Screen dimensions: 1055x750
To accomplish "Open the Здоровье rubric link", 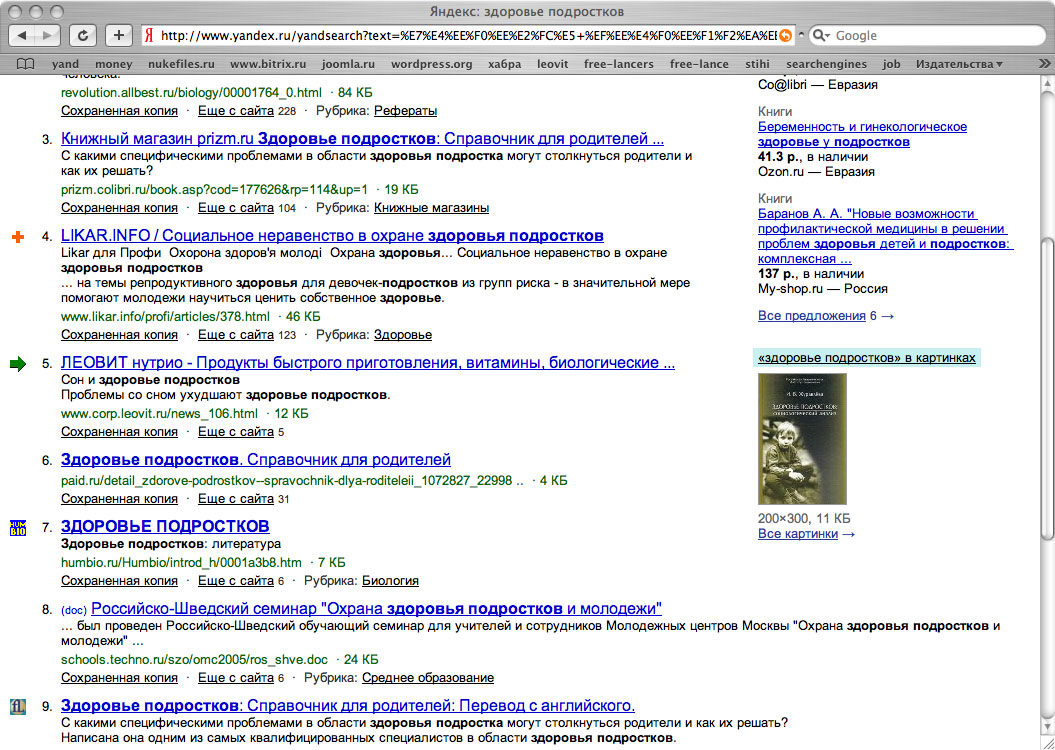I will click(x=403, y=334).
